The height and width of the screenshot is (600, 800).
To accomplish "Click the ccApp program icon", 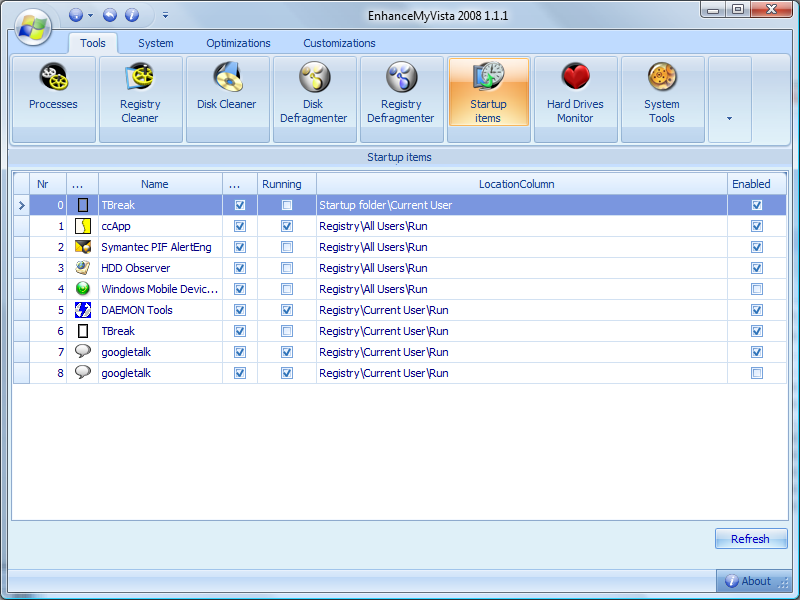I will [83, 226].
